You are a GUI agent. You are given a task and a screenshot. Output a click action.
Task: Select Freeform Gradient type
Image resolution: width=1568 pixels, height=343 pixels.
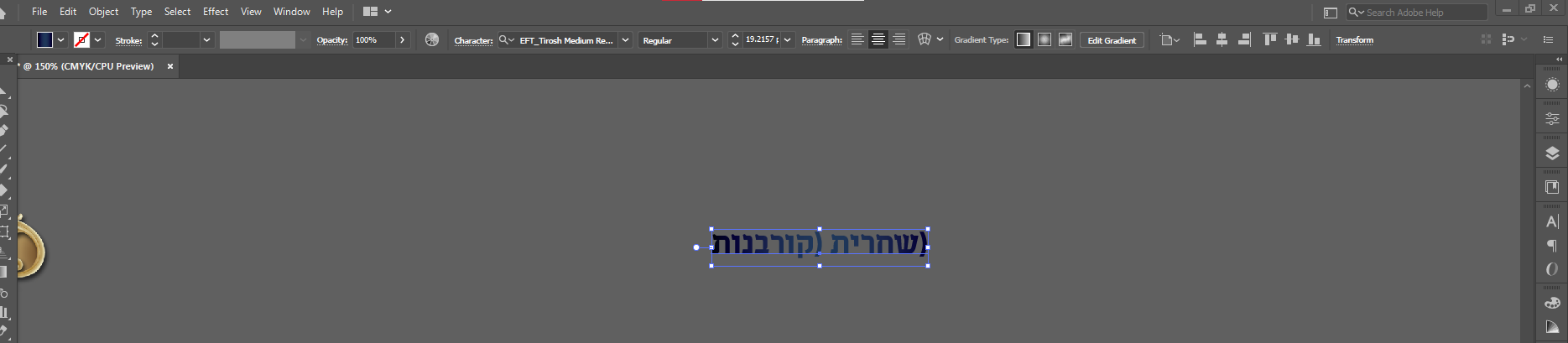[x=1065, y=39]
